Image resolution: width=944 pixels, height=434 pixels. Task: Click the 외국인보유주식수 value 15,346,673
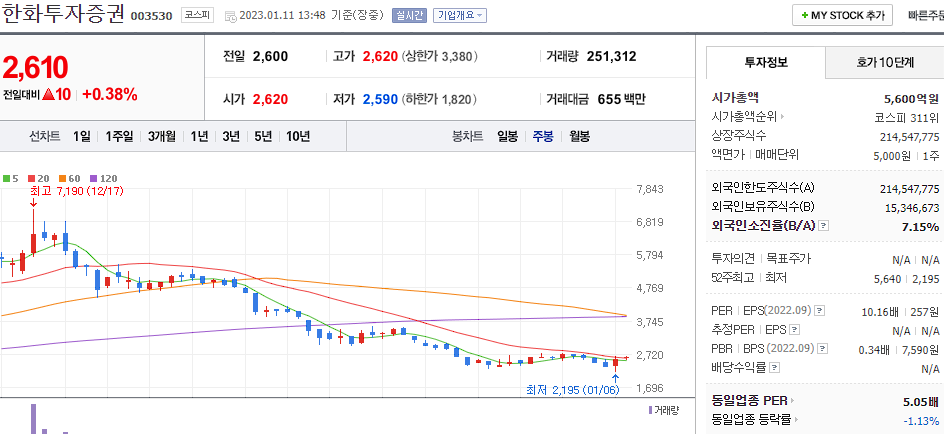(x=912, y=208)
